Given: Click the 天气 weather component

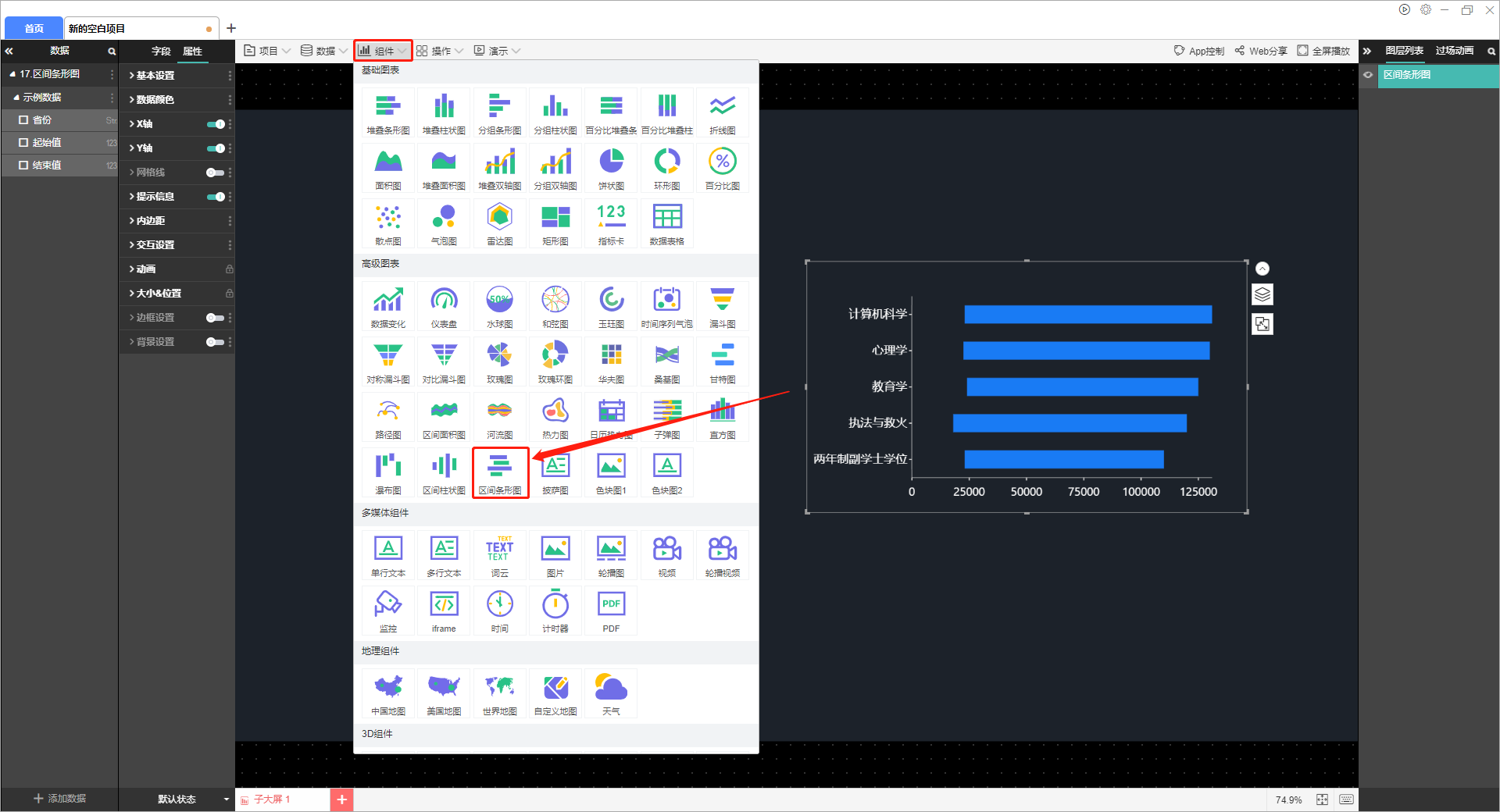Looking at the screenshot, I should tap(611, 693).
